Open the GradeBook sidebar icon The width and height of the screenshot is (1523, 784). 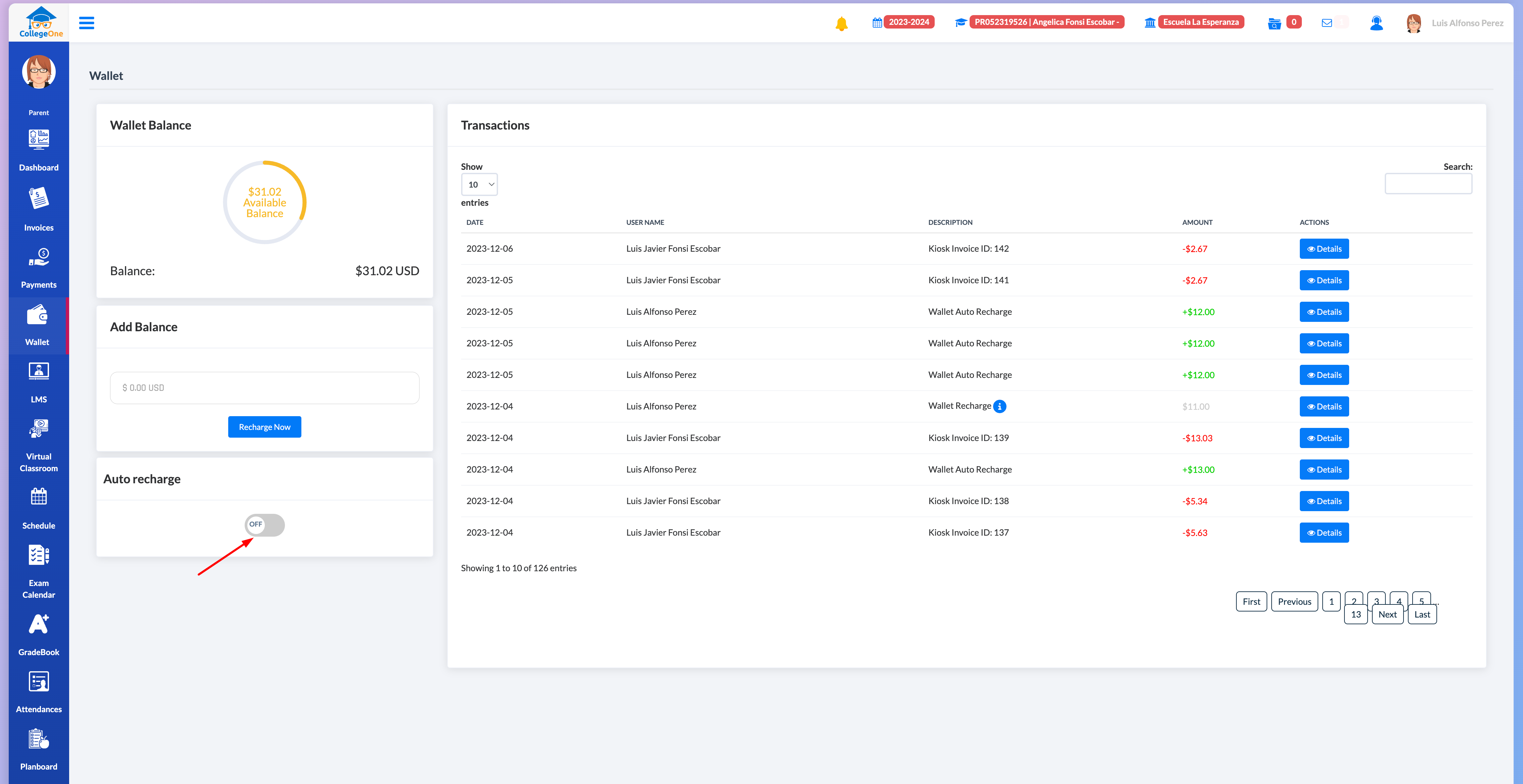tap(39, 624)
